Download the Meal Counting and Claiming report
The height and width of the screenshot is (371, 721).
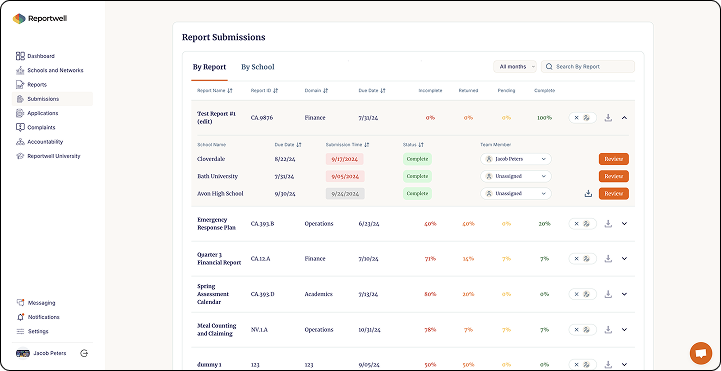pyautogui.click(x=608, y=330)
